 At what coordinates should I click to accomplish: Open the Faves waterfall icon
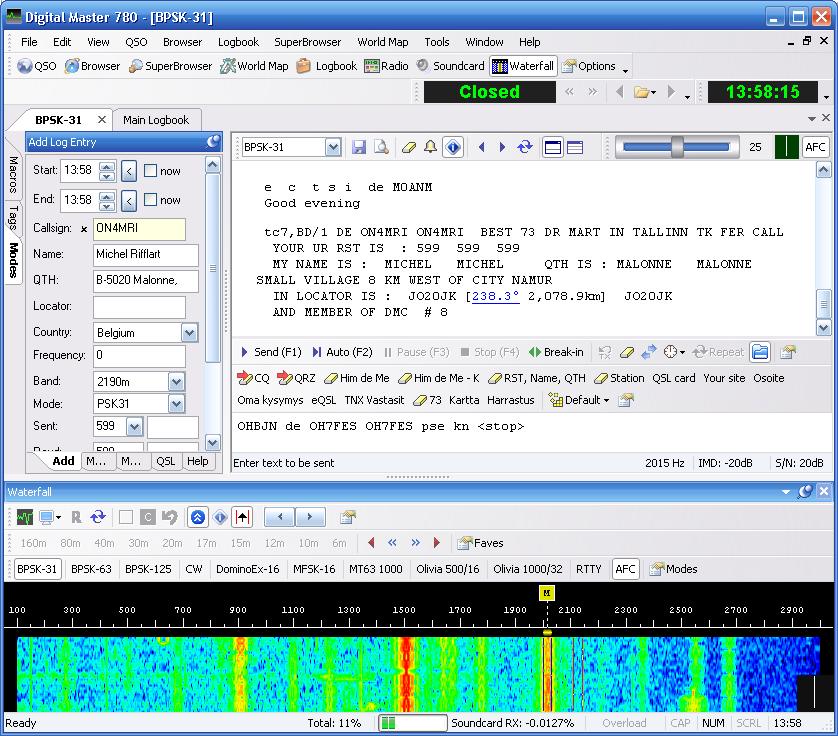480,543
